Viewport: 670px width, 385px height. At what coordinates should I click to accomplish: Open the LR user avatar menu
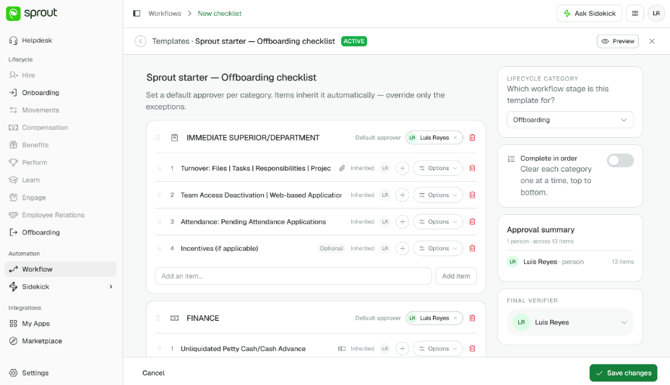coord(656,14)
